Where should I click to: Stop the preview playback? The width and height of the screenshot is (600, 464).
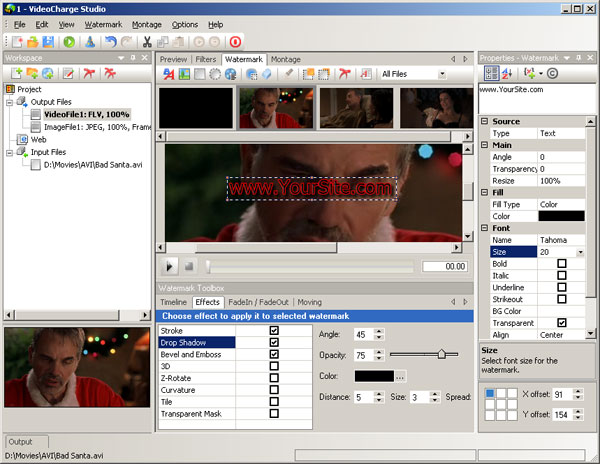point(189,266)
